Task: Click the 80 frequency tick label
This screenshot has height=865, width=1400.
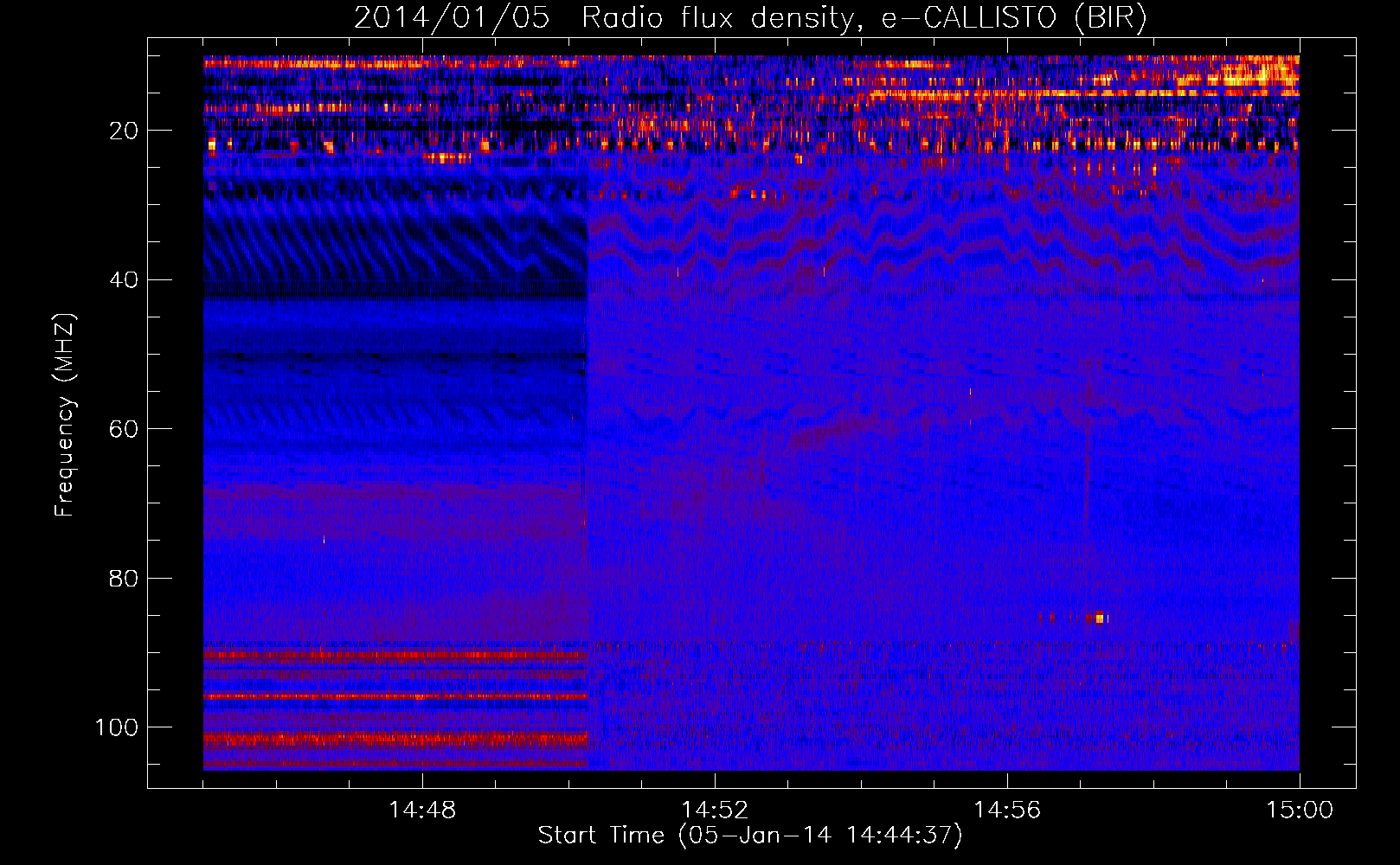Action: coord(124,579)
